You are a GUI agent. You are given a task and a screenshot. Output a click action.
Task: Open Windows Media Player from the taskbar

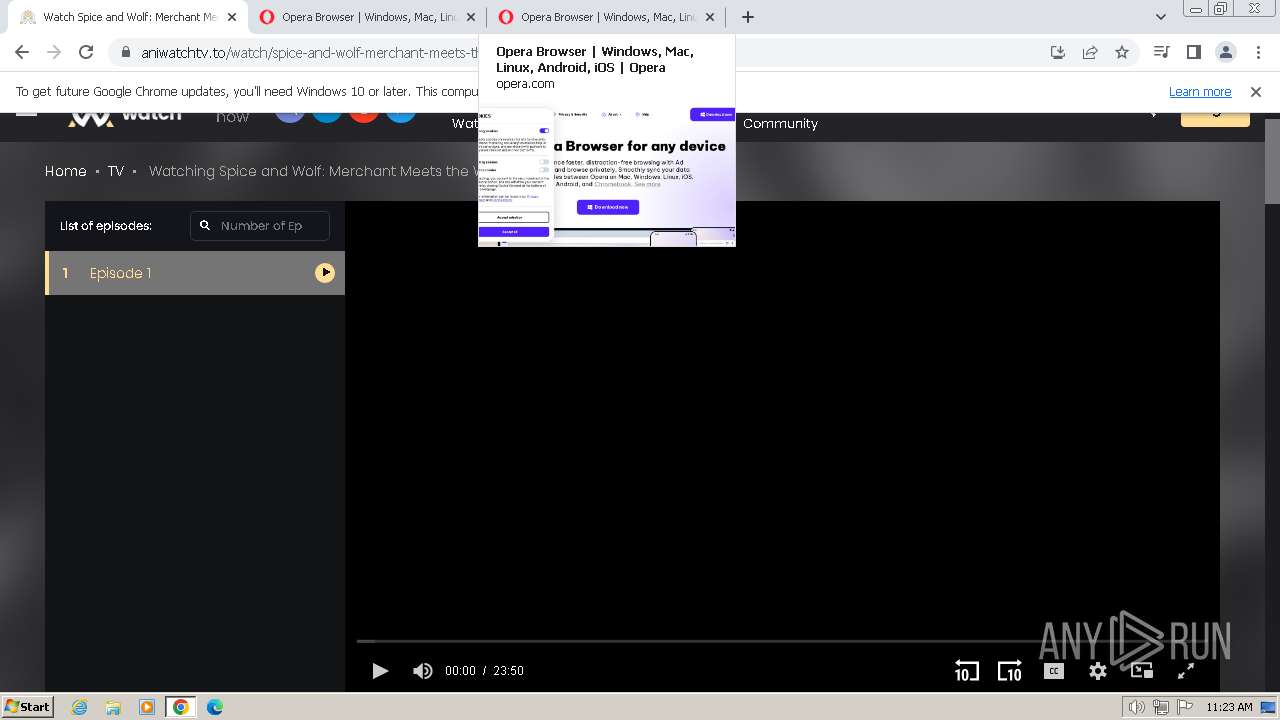147,707
